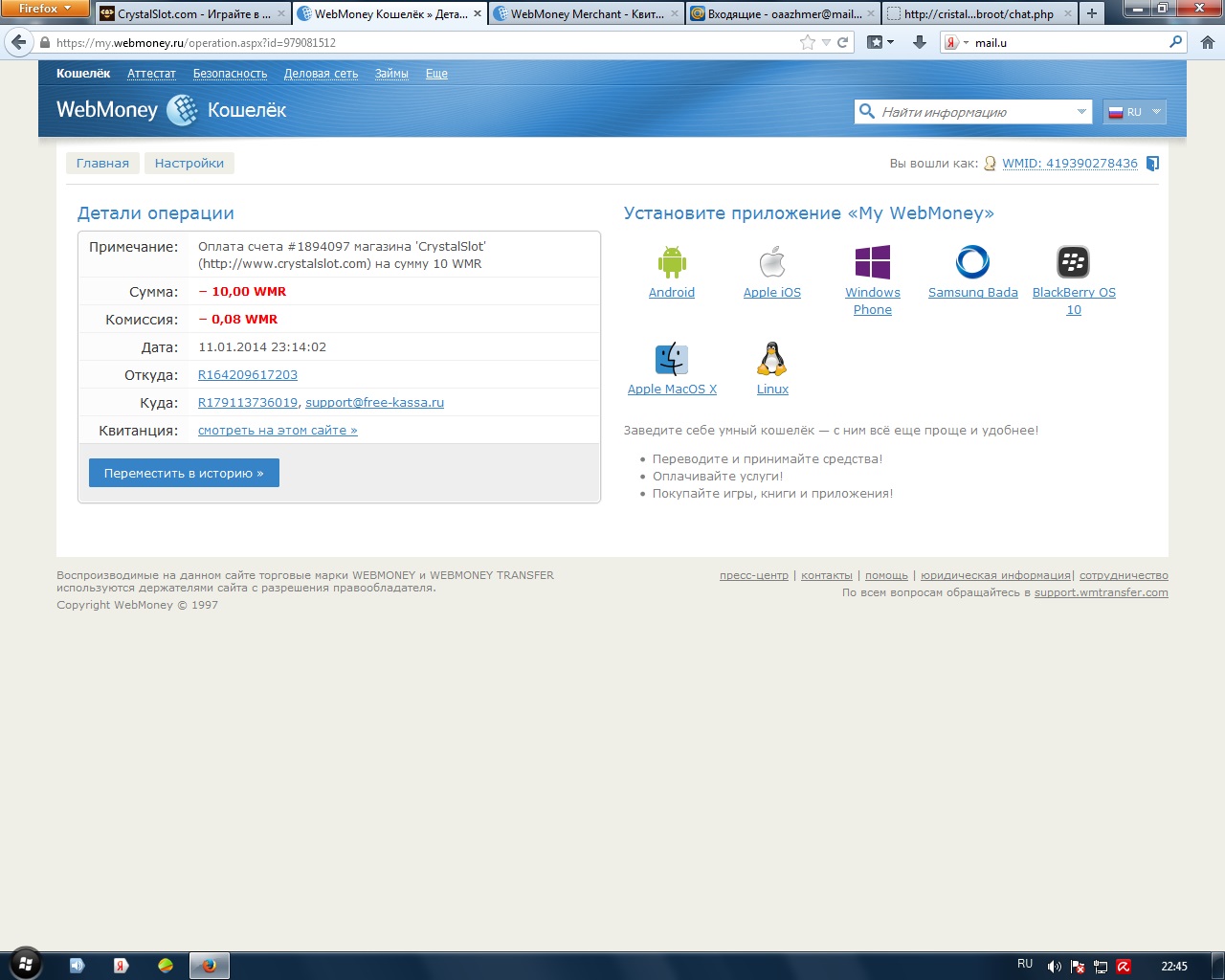This screenshot has height=980, width=1225.
Task: Click the Настройки button
Action: 189,163
